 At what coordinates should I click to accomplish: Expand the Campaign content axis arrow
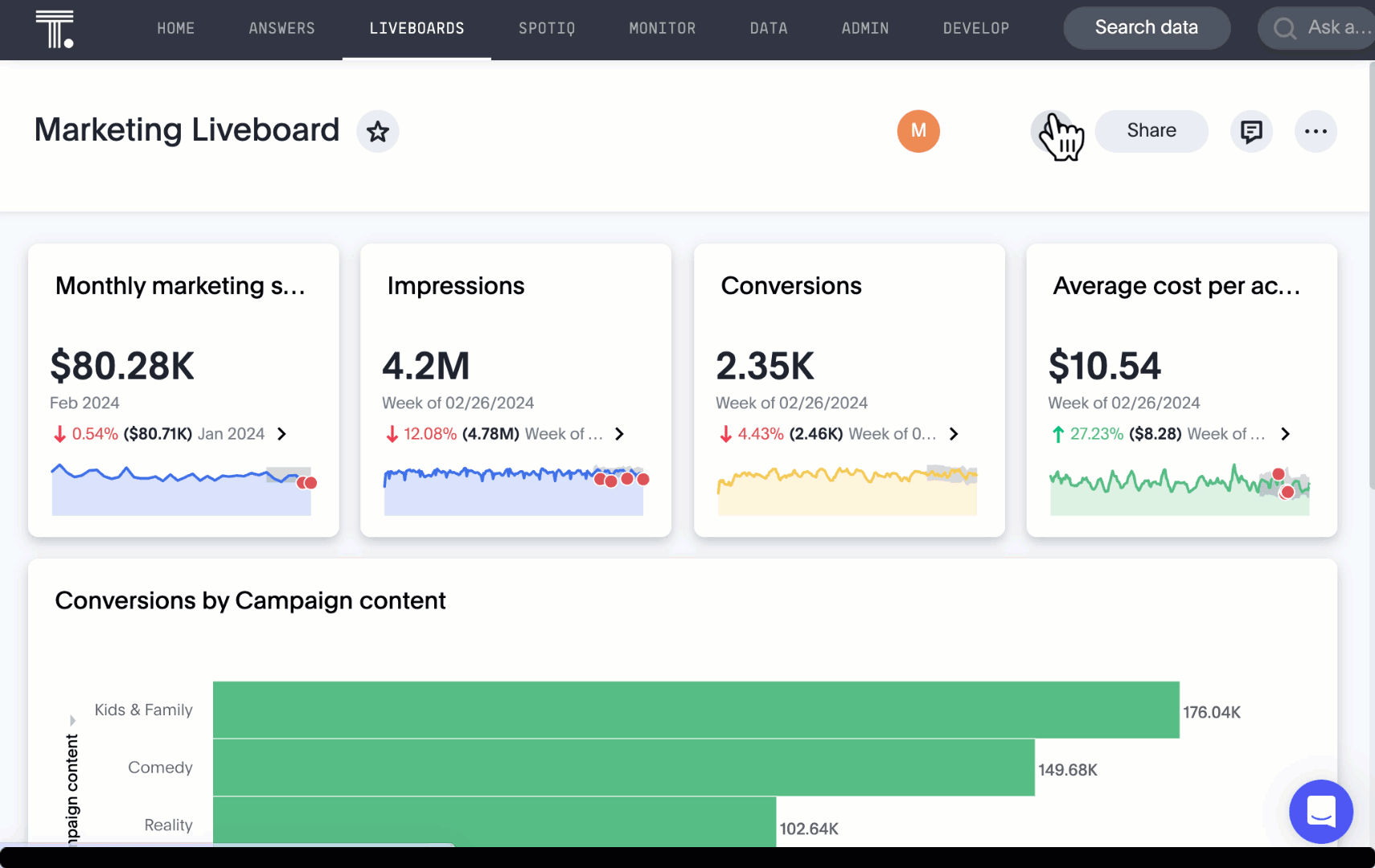pyautogui.click(x=72, y=720)
